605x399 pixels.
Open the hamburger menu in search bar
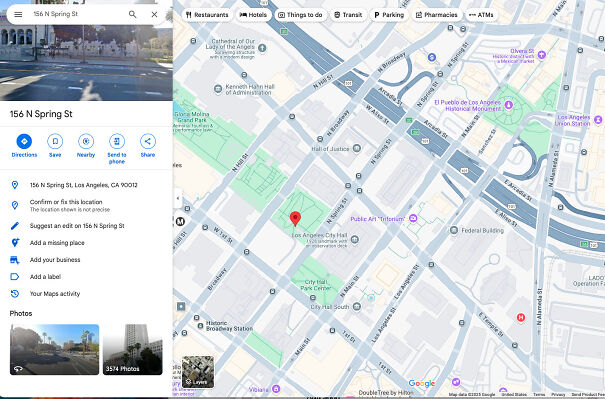click(x=18, y=14)
